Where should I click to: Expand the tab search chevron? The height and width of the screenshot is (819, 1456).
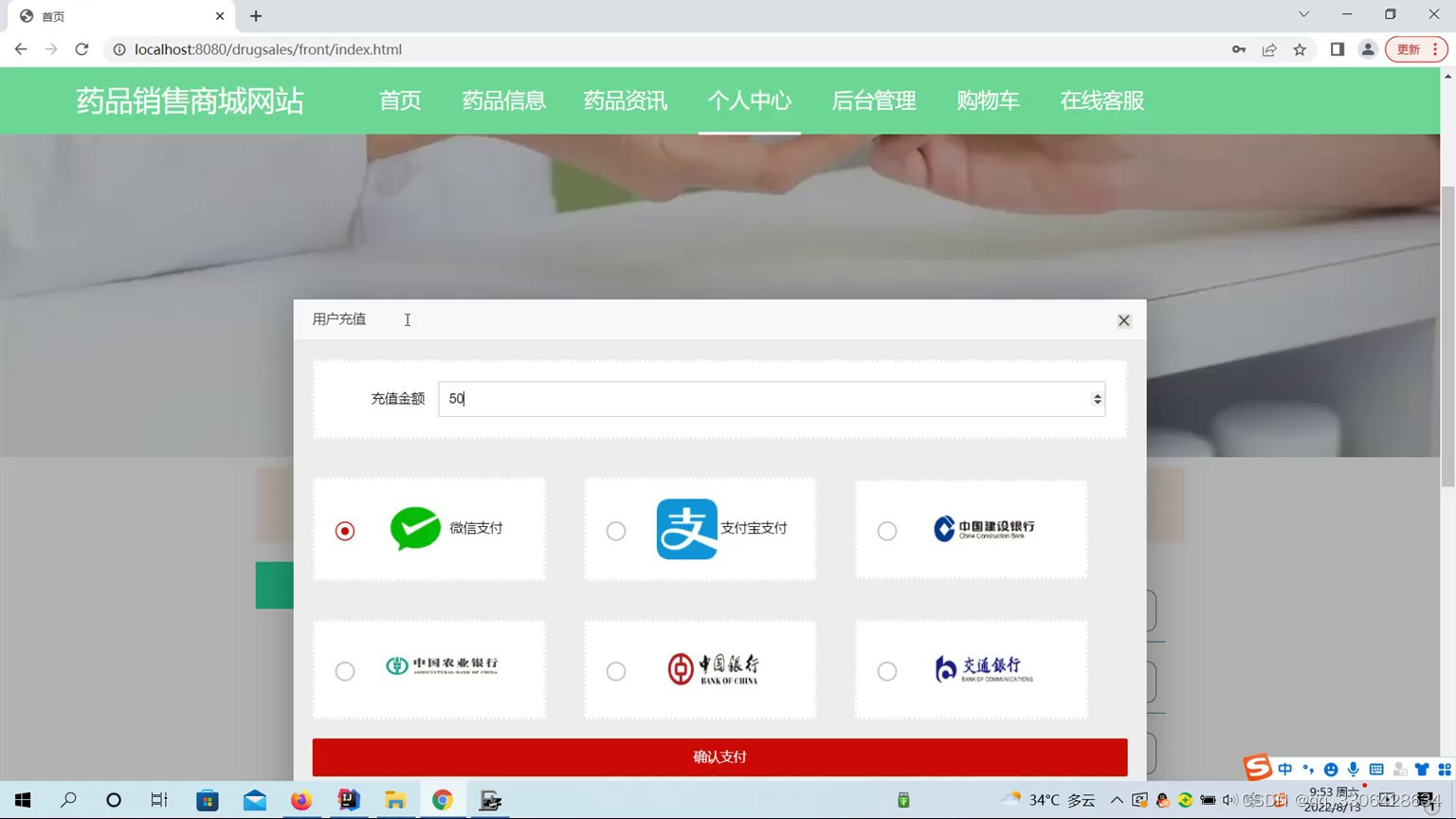click(1304, 14)
